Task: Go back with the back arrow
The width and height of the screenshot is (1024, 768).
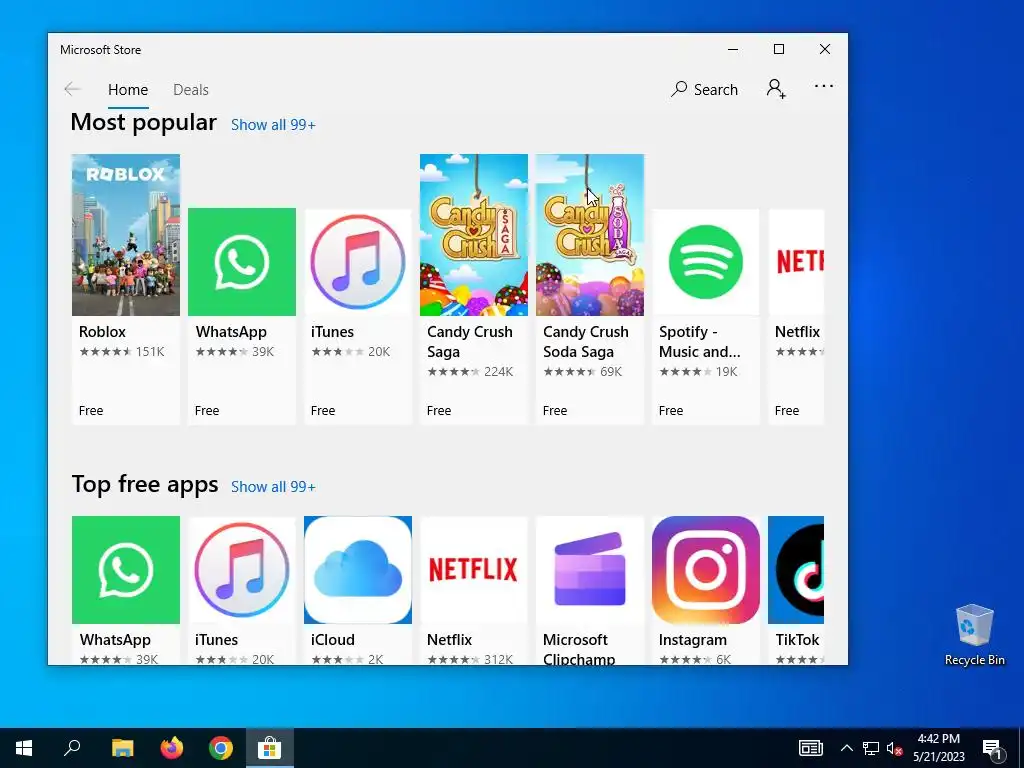Action: coord(72,89)
